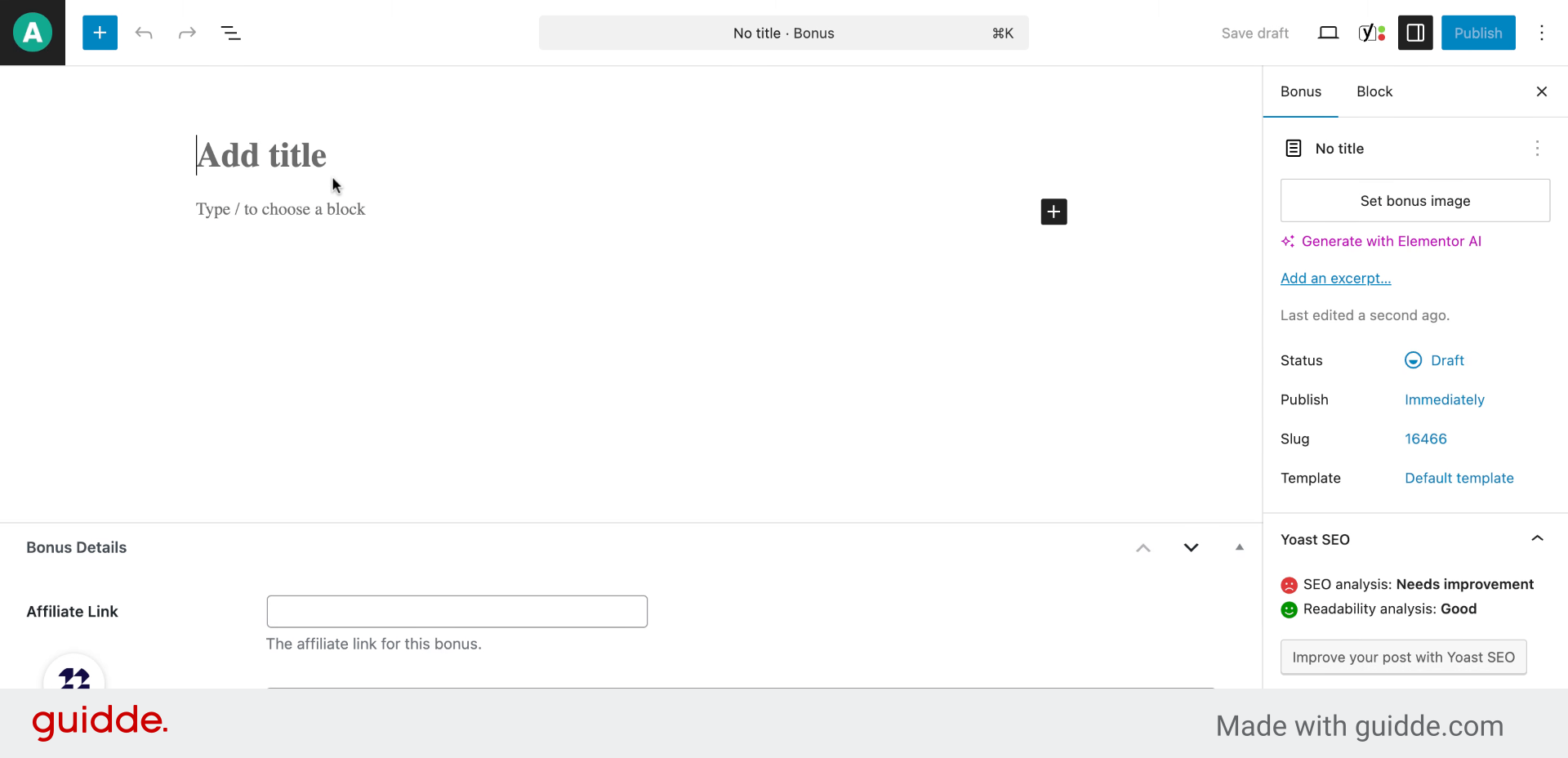Click the black add block button in editor
This screenshot has height=758, width=1568.
coord(1053,212)
